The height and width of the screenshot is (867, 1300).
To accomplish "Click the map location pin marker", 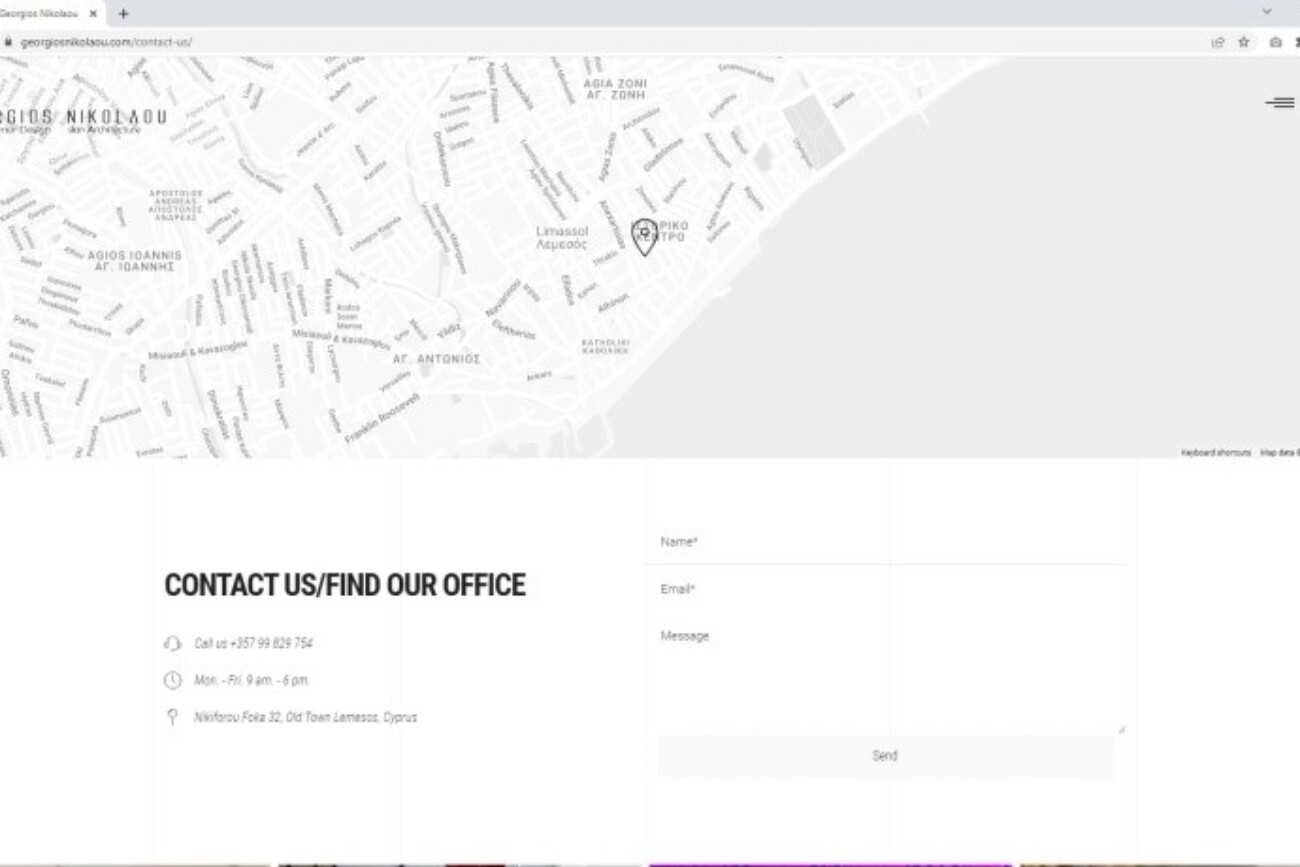I will tap(645, 236).
